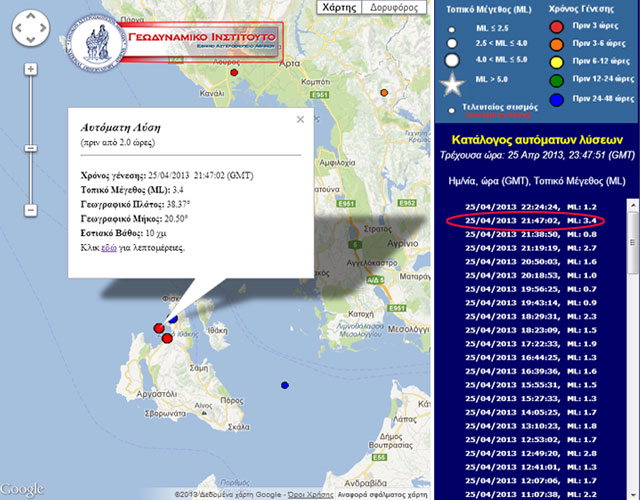Zoom in with the map plus button

31,69
